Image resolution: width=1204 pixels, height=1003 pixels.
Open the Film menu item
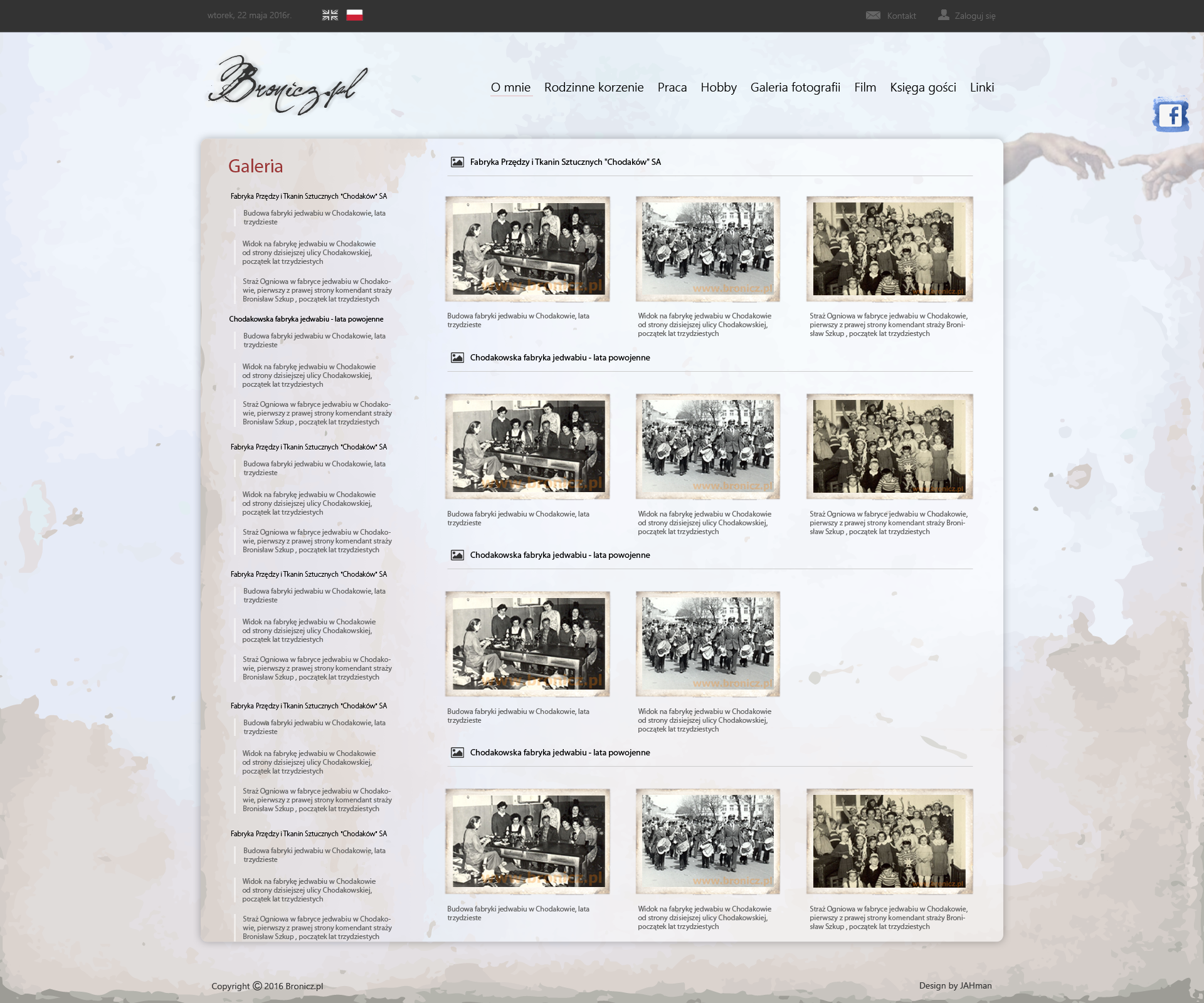(x=865, y=87)
